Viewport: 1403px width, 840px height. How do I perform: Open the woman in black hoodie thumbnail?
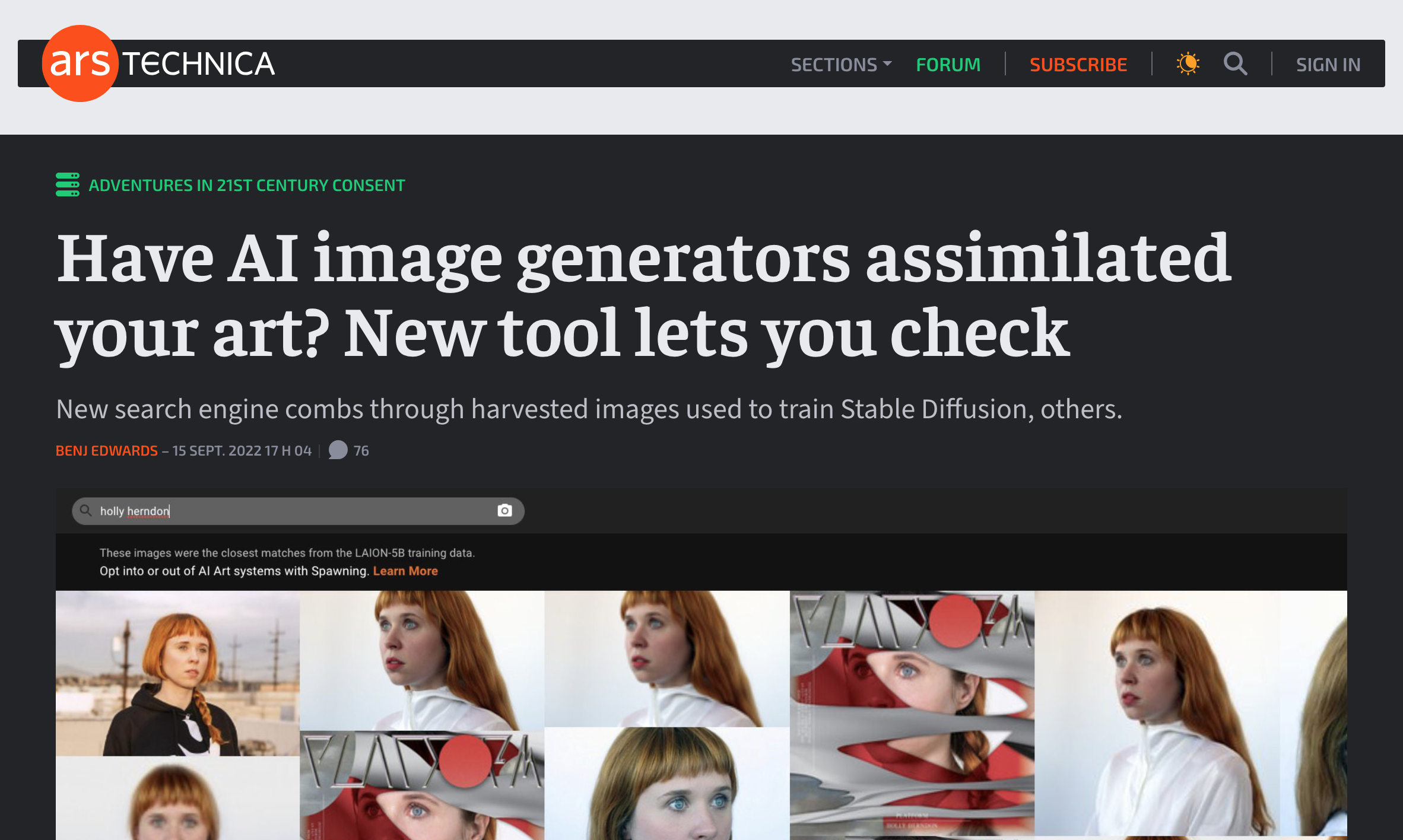pos(177,673)
